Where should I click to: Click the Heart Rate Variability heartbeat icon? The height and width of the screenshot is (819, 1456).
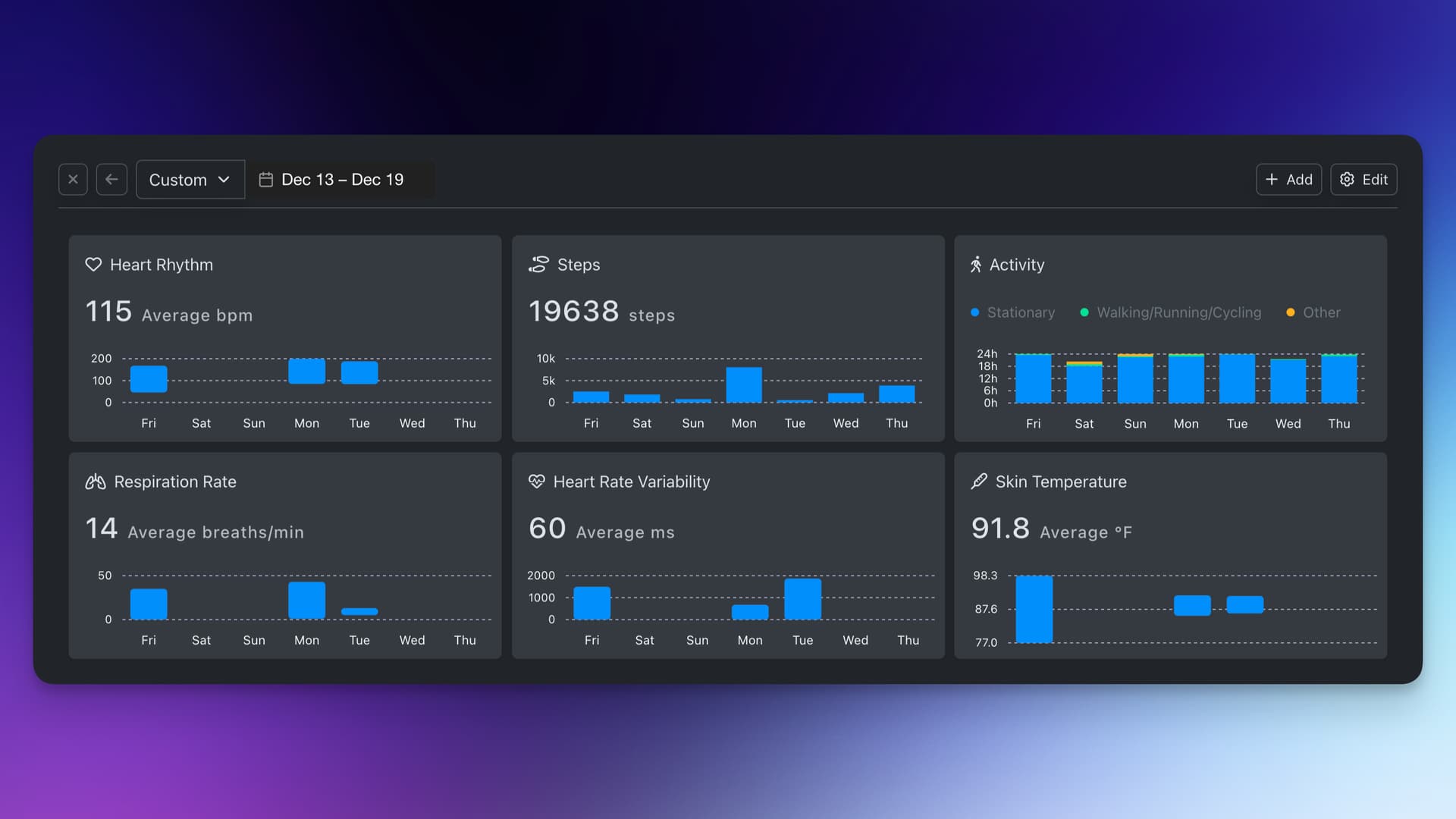point(537,482)
